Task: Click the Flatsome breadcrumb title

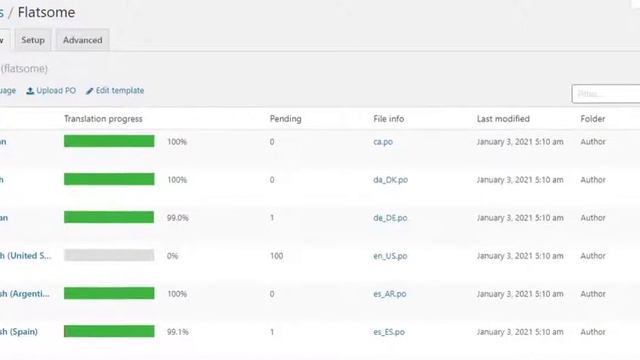Action: tap(46, 12)
